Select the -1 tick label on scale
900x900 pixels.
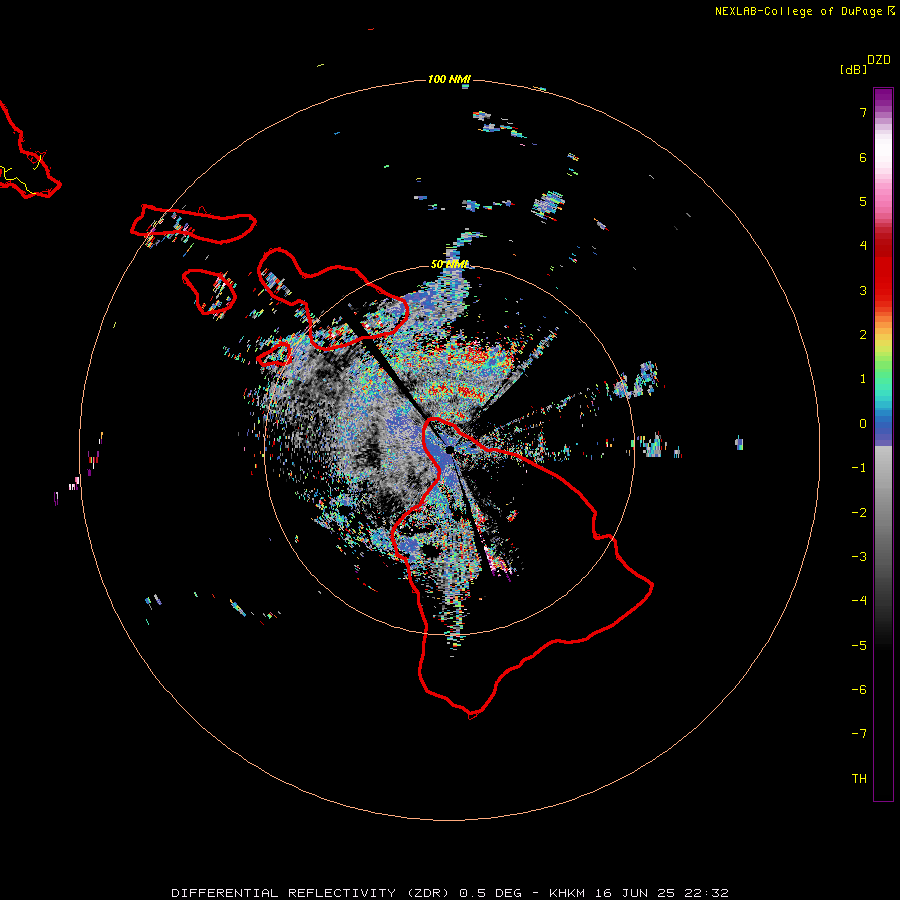[859, 468]
